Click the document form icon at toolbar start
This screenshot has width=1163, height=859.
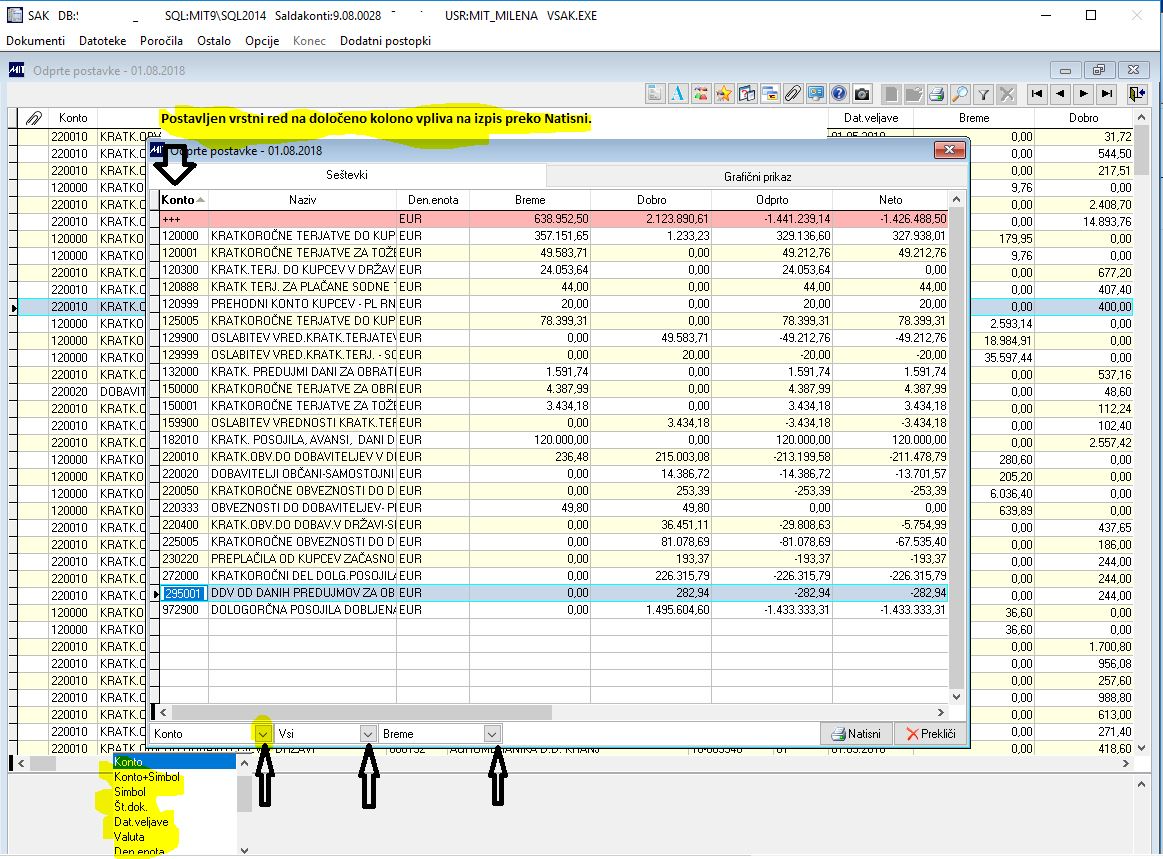pyautogui.click(x=654, y=93)
